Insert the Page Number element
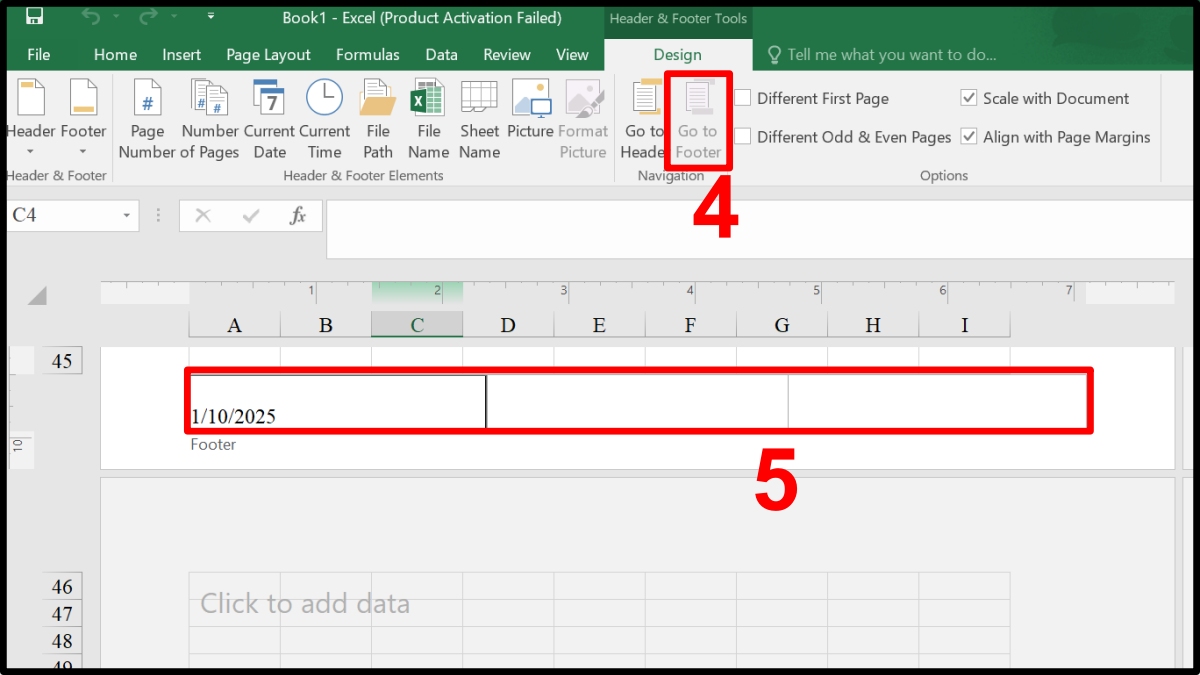The width and height of the screenshot is (1200, 675). 147,110
